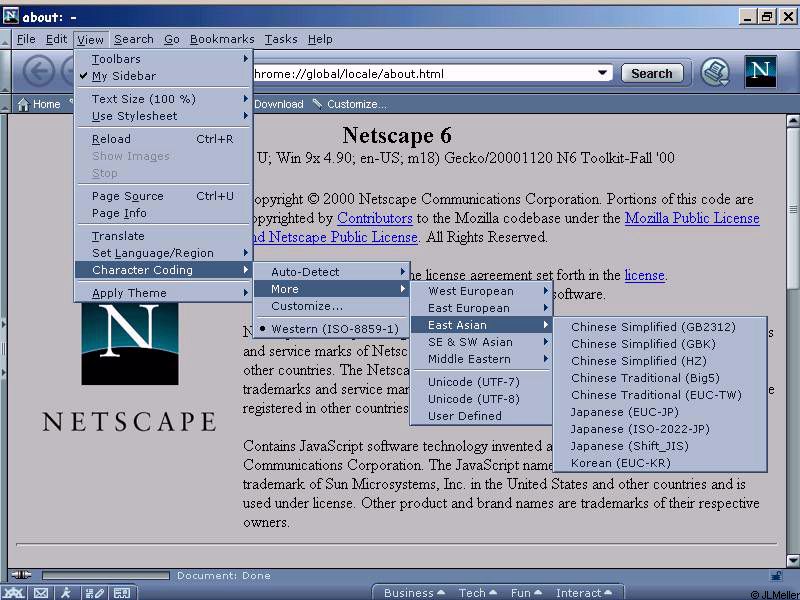Image resolution: width=800 pixels, height=600 pixels.
Task: Select Western (ISO-8859-1) radio item
Action: coord(331,329)
